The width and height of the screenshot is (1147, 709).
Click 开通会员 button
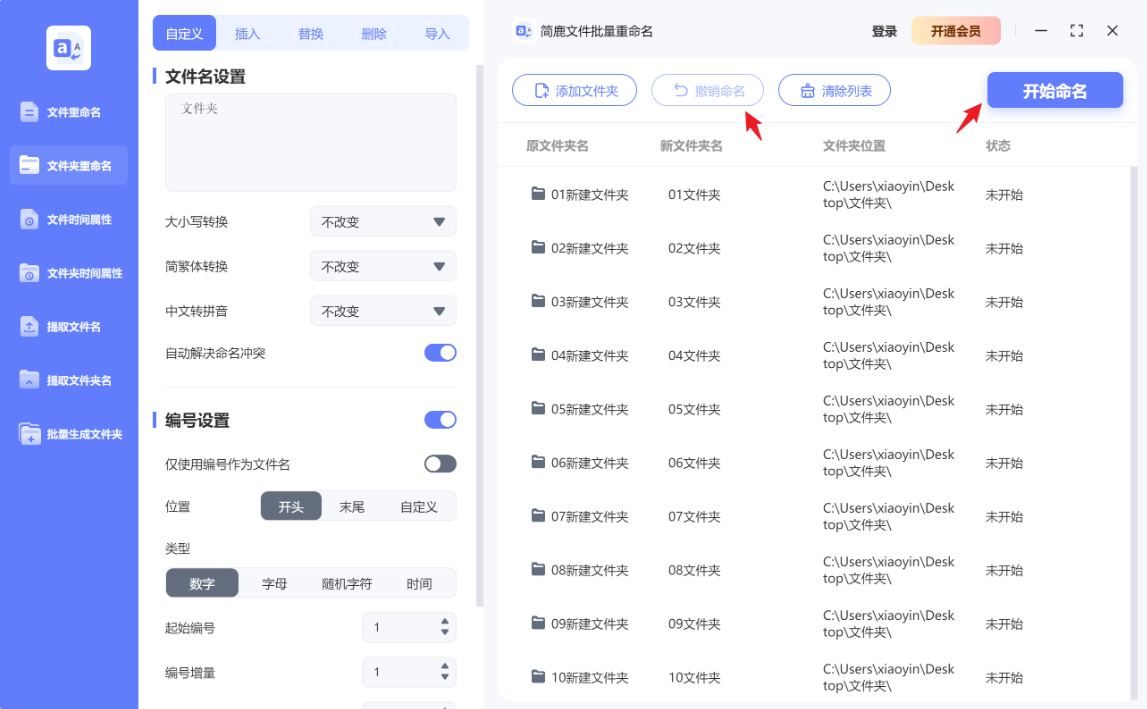[x=955, y=31]
